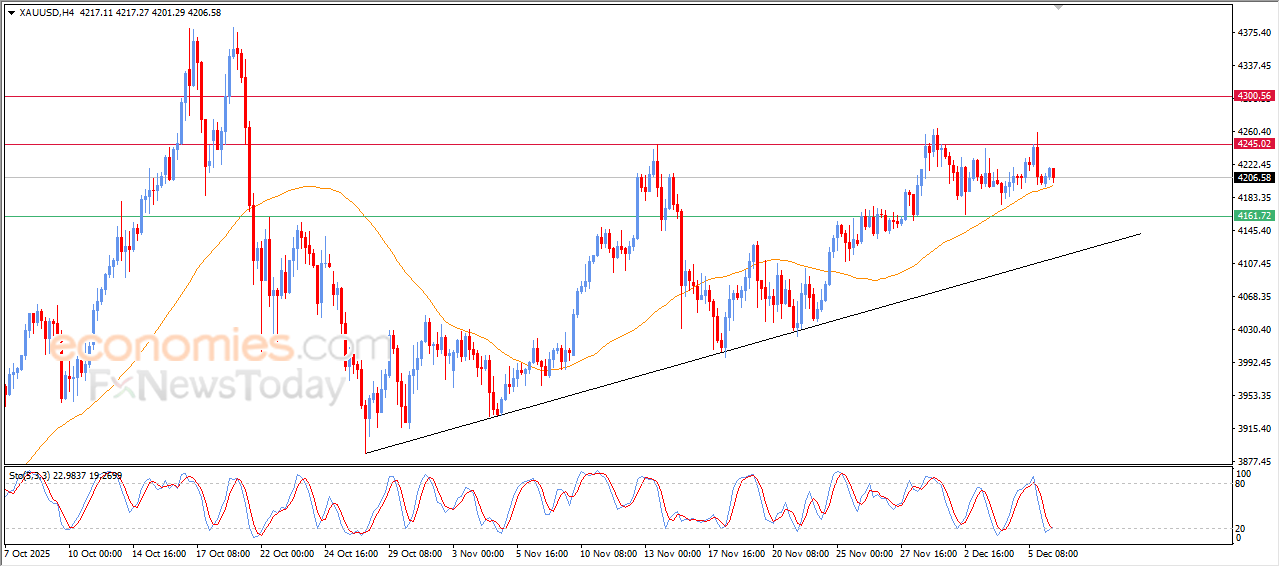Click the 4375.40 price axis value

[1253, 33]
